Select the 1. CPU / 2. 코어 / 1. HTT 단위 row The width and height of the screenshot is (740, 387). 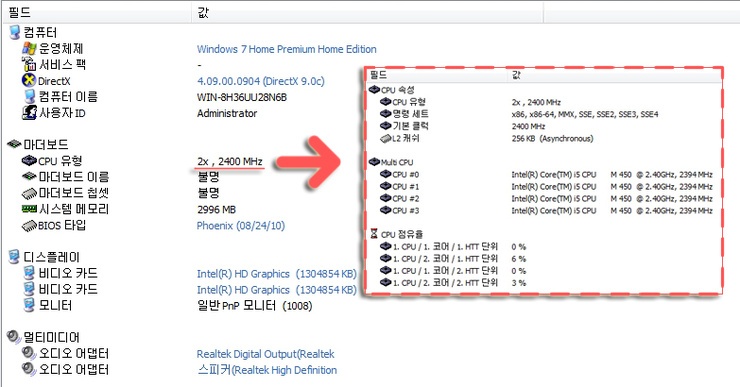pos(453,259)
